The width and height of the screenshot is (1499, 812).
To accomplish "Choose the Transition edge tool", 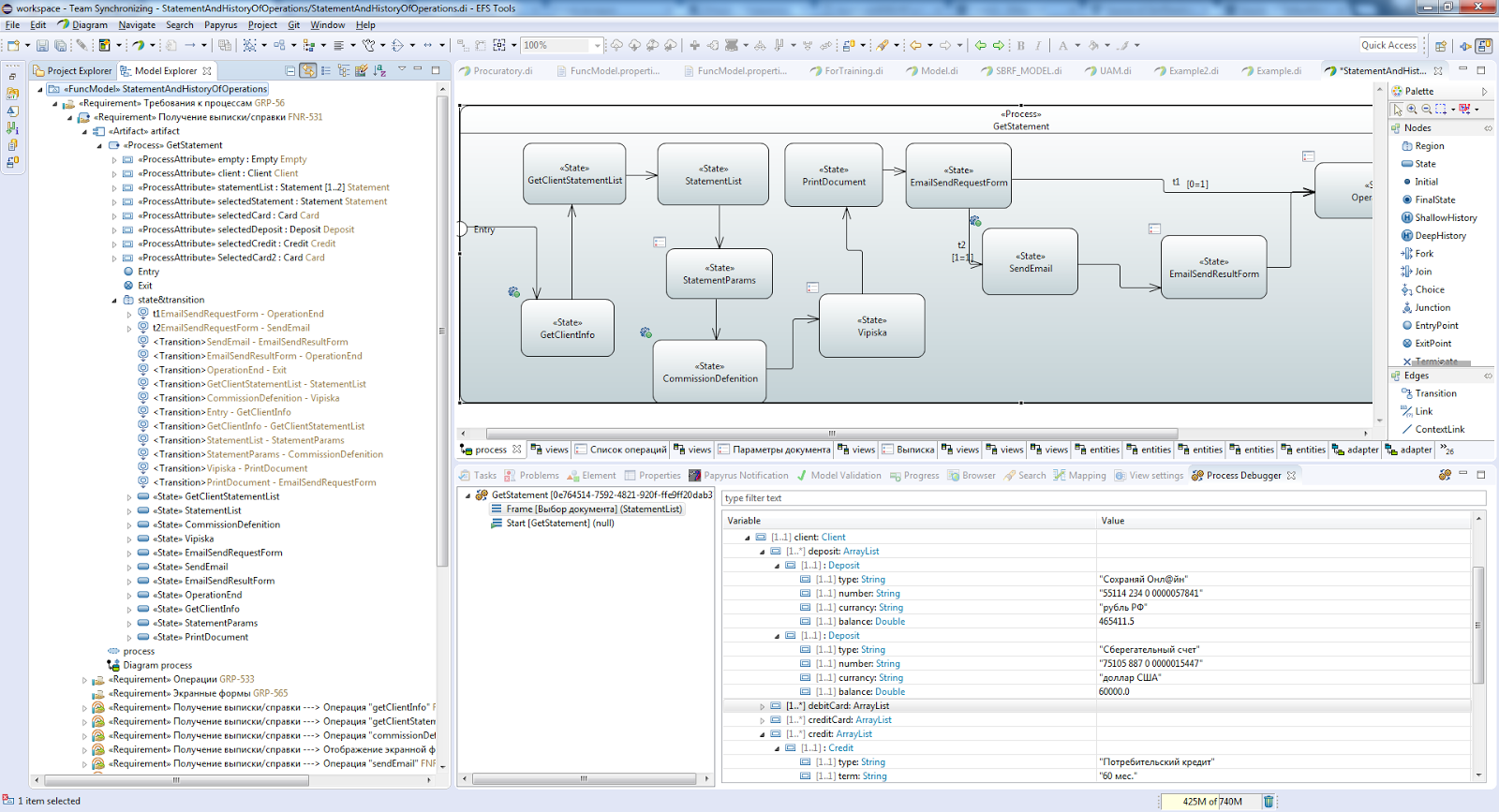I will 1435,393.
